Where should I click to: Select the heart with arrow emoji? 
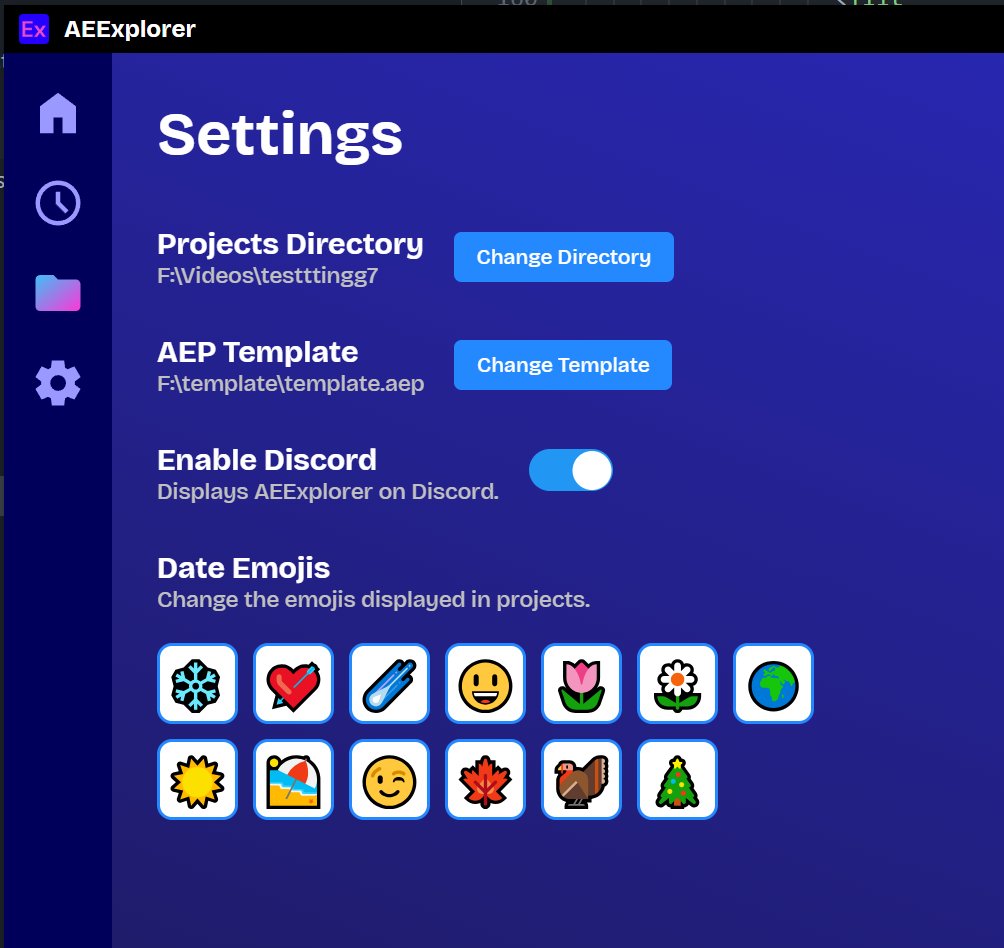293,684
